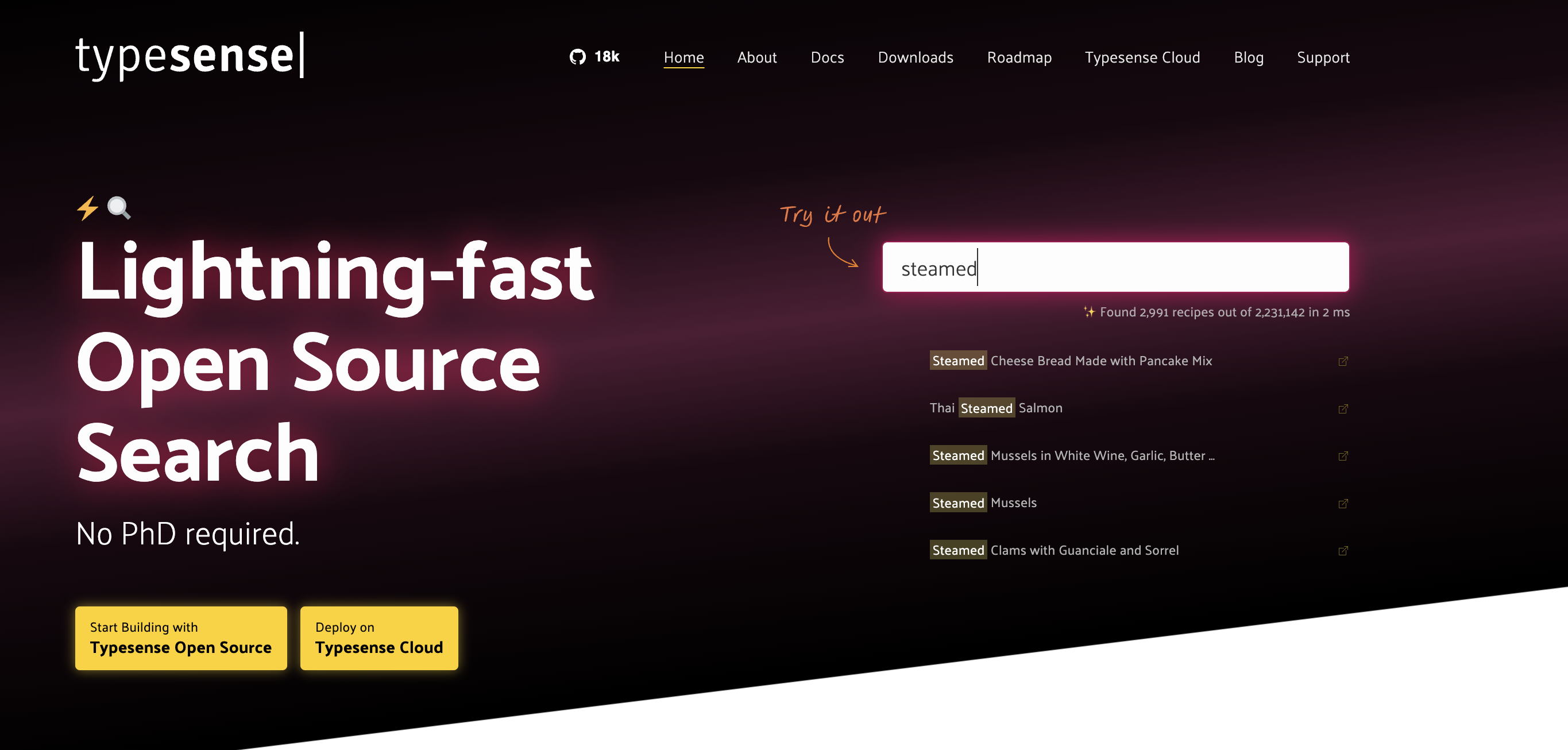Viewport: 1568px width, 750px height.
Task: Open the Roadmap page
Action: pyautogui.click(x=1019, y=57)
